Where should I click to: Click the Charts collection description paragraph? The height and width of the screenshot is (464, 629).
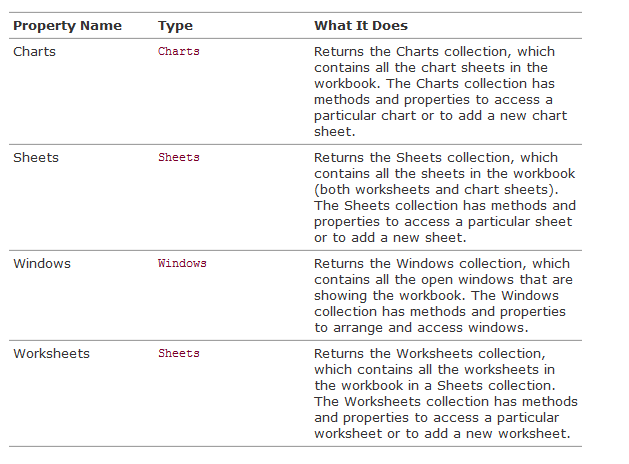click(x=440, y=91)
